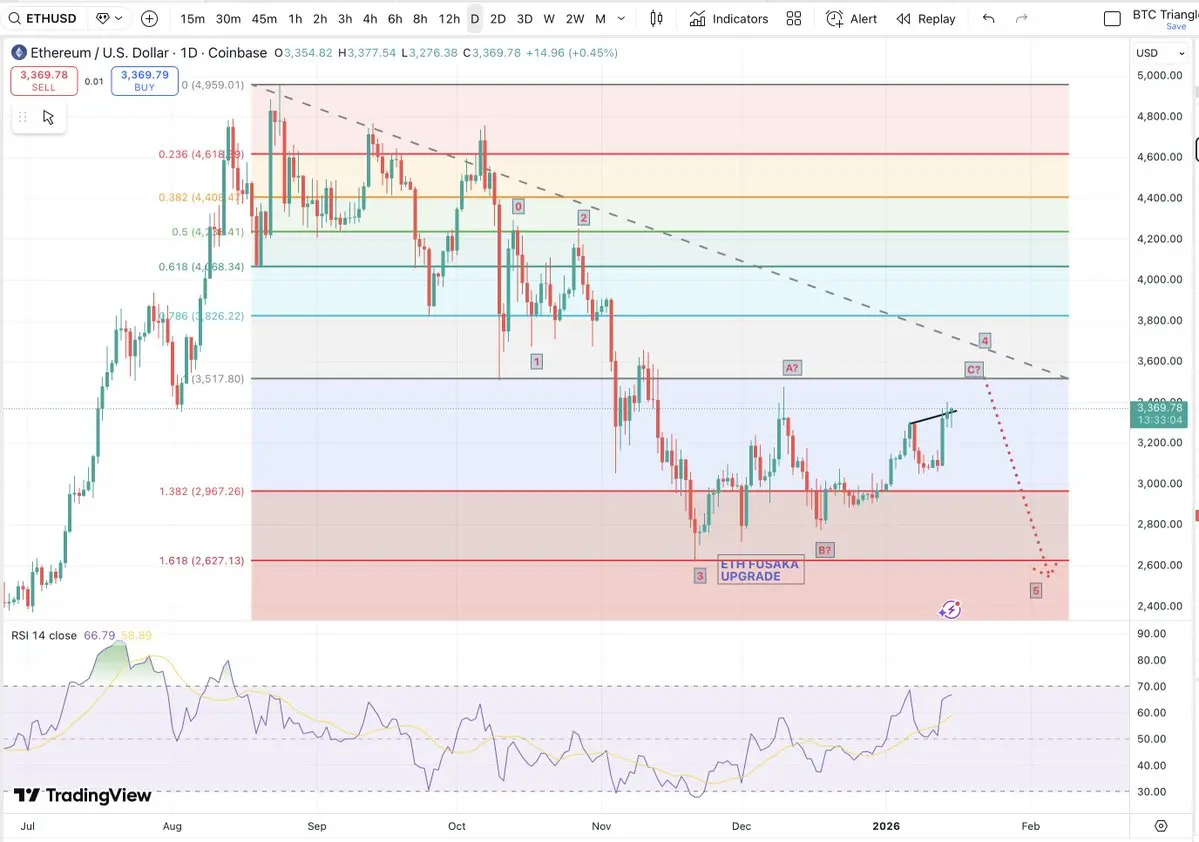
Task: Click the 5,000.00 price scale label
Action: (x=1160, y=75)
